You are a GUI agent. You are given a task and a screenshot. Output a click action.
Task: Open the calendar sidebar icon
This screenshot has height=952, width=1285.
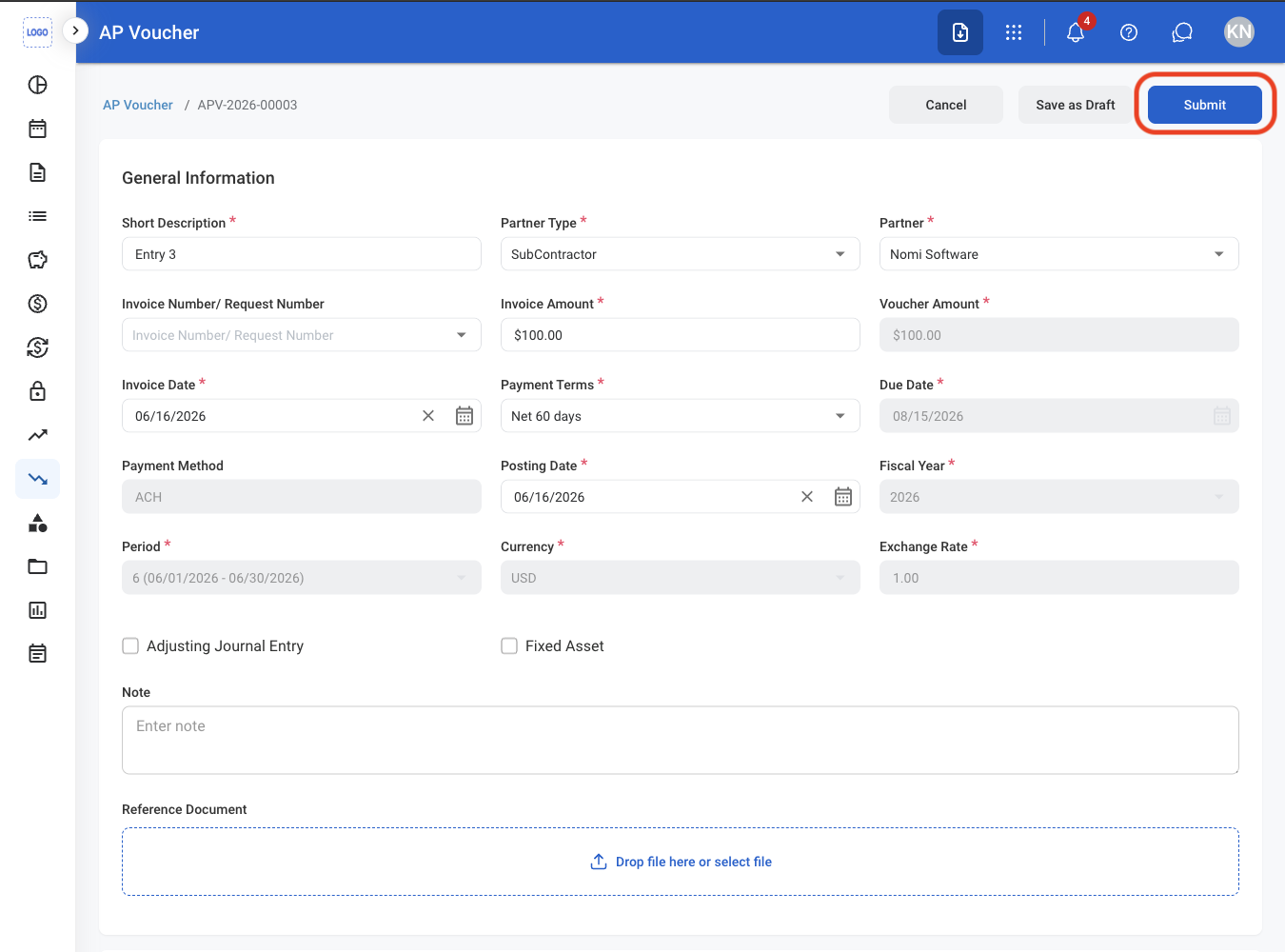pos(38,129)
